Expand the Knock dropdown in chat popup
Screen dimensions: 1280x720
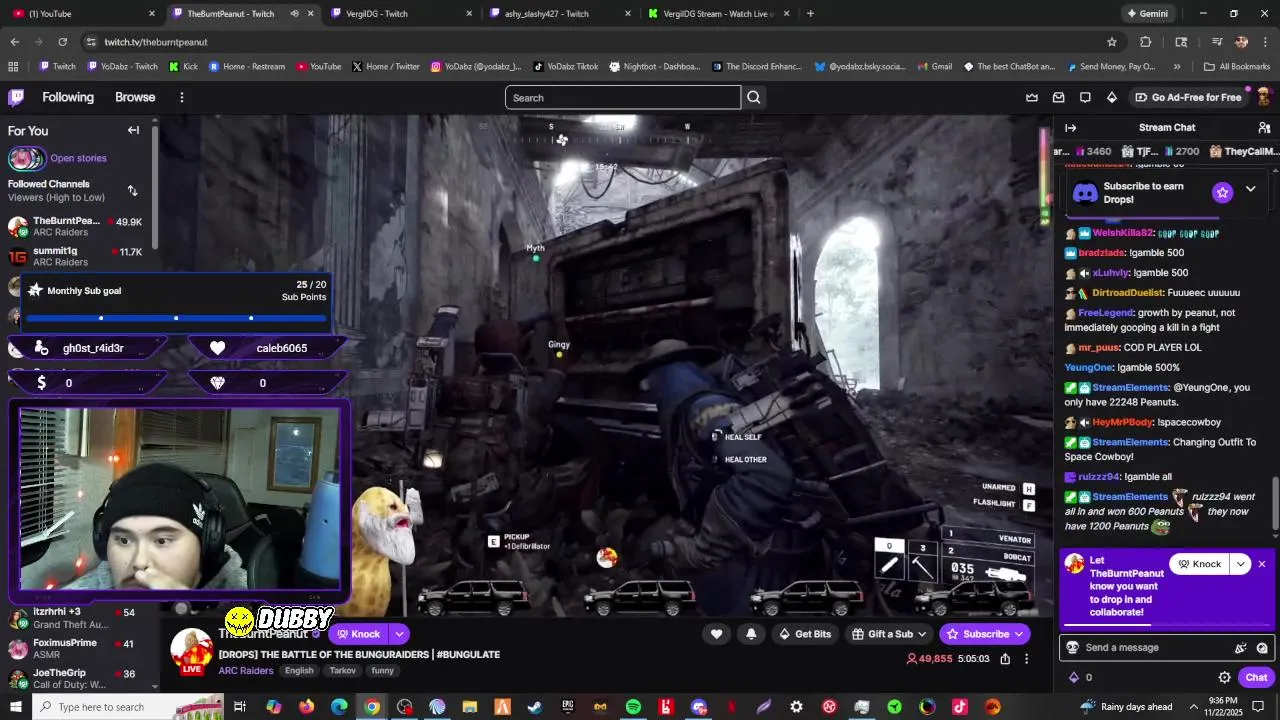pos(1241,564)
